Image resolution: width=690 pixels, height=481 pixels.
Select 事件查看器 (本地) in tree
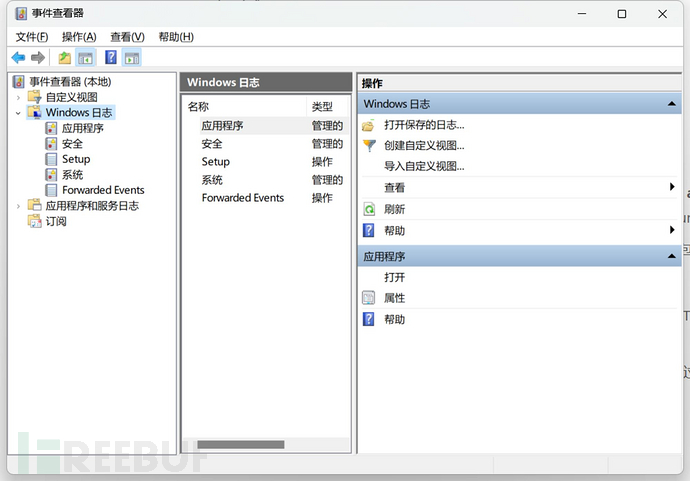[70, 81]
